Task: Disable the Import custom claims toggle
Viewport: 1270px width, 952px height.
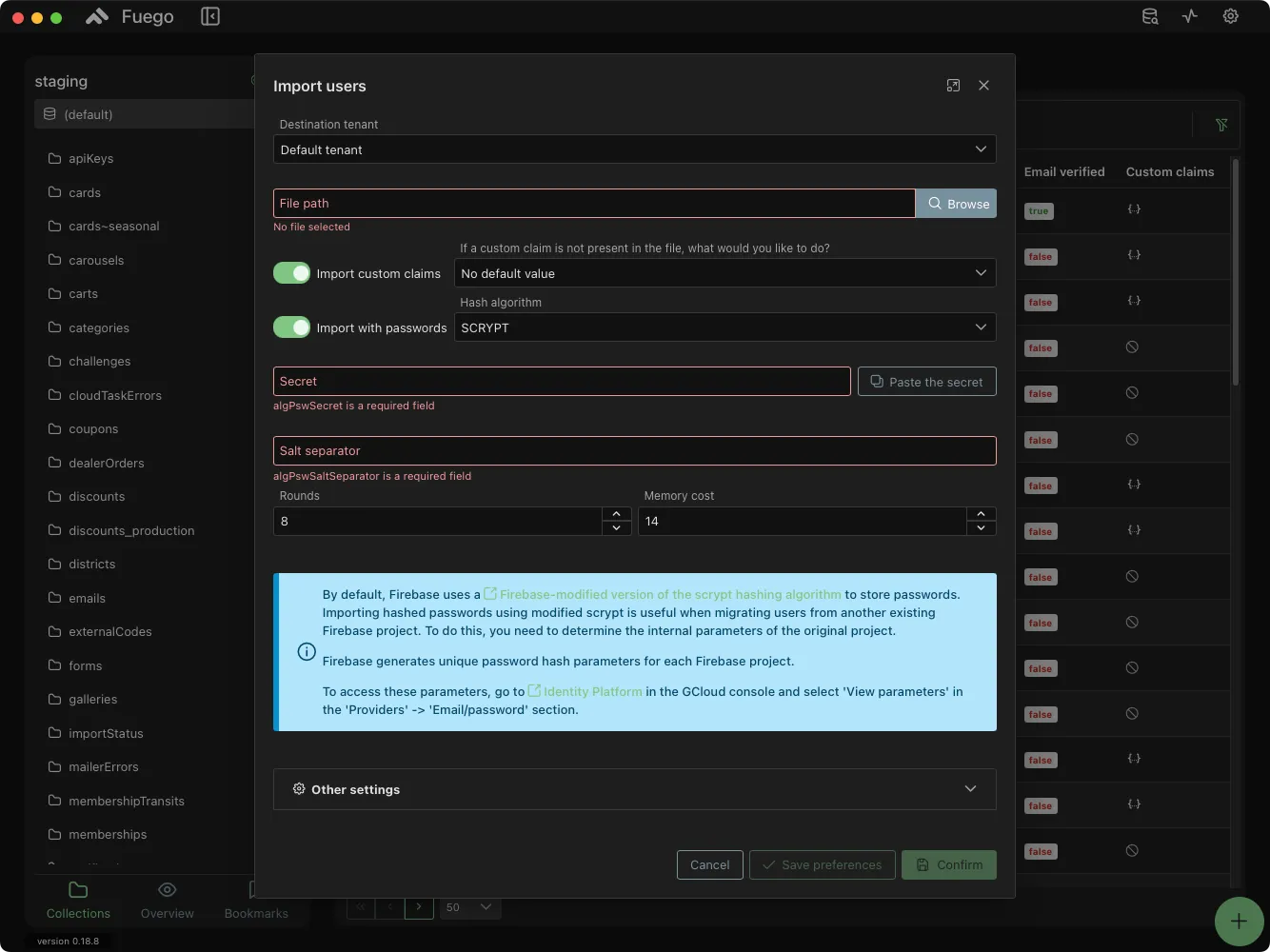Action: tap(291, 272)
